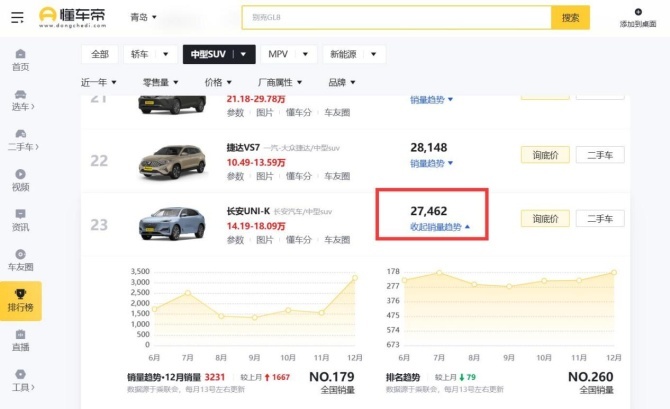670x409 pixels.
Task: Collapse 收起销量趋势 for 长安UNI-K
Action: [440, 227]
